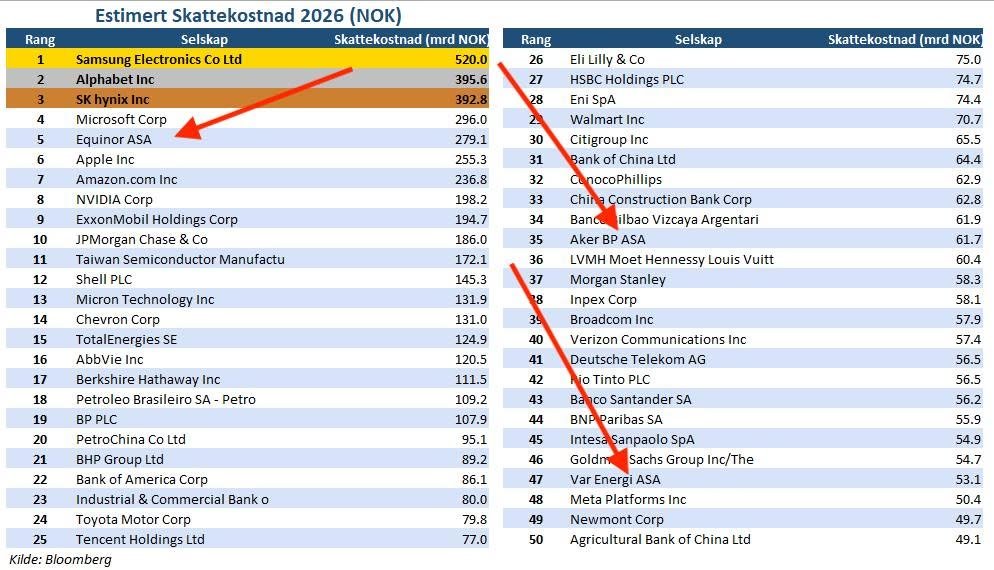Click 'Tencent Holdings Ltd' cell
994x570 pixels.
click(140, 540)
